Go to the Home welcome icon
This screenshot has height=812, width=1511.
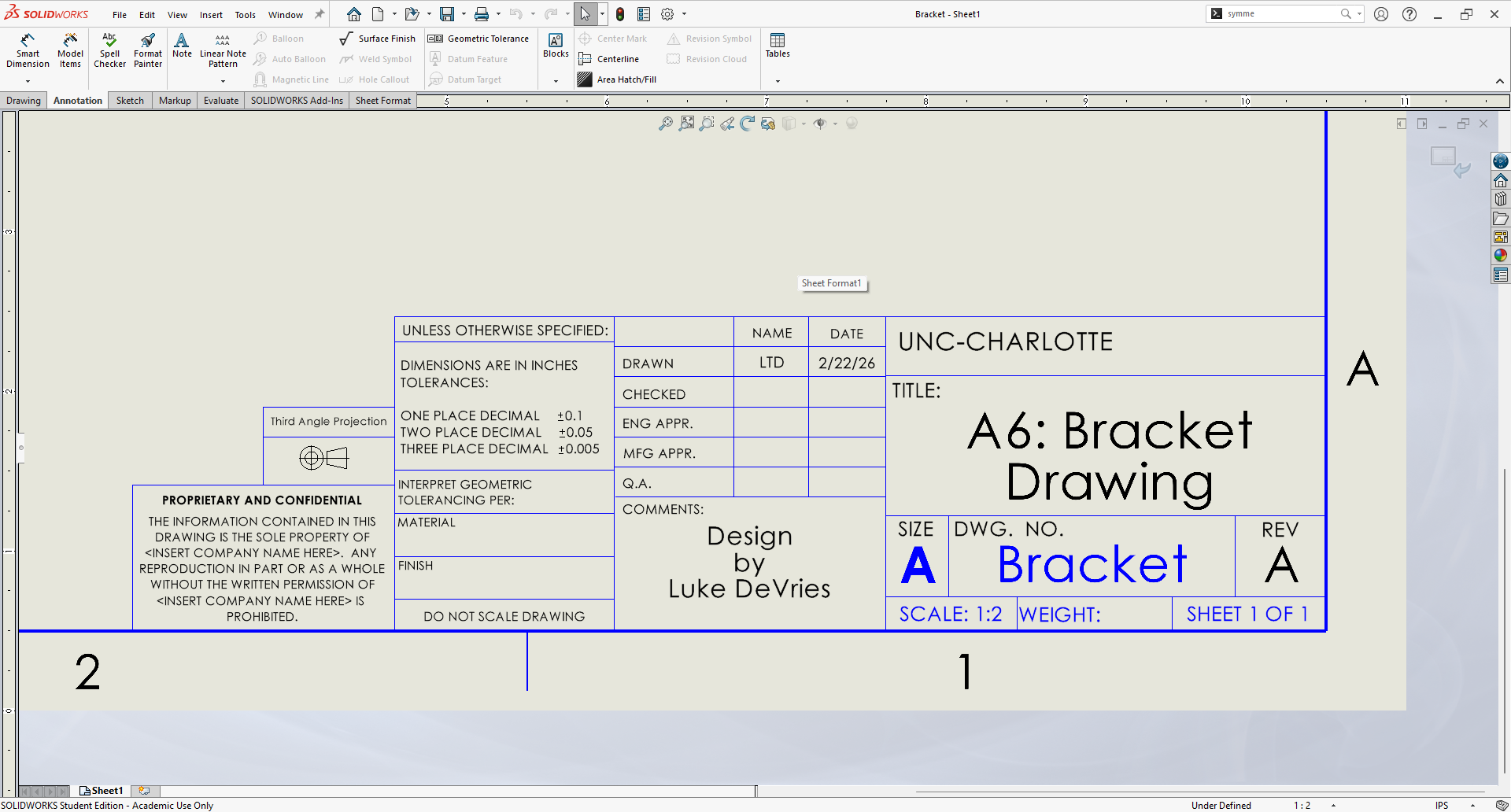(354, 14)
